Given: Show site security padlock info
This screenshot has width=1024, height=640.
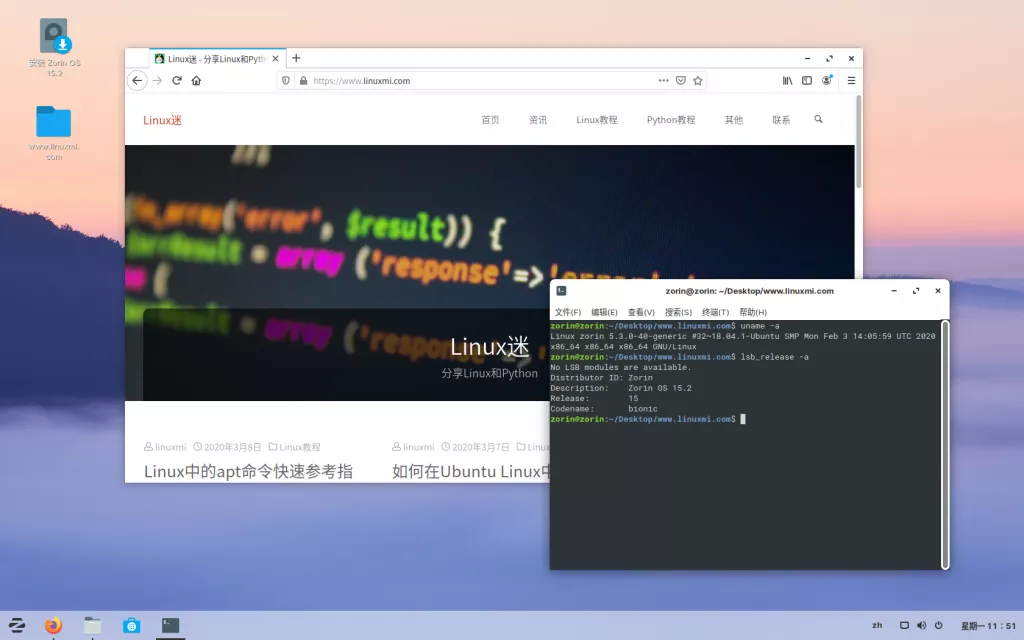Looking at the screenshot, I should point(303,80).
